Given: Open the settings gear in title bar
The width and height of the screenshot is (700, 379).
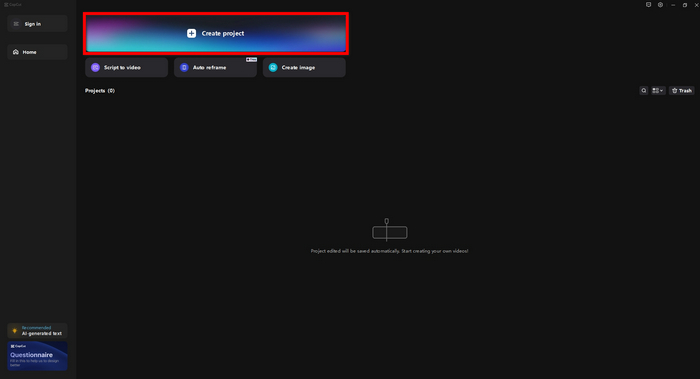Looking at the screenshot, I should click(x=660, y=5).
